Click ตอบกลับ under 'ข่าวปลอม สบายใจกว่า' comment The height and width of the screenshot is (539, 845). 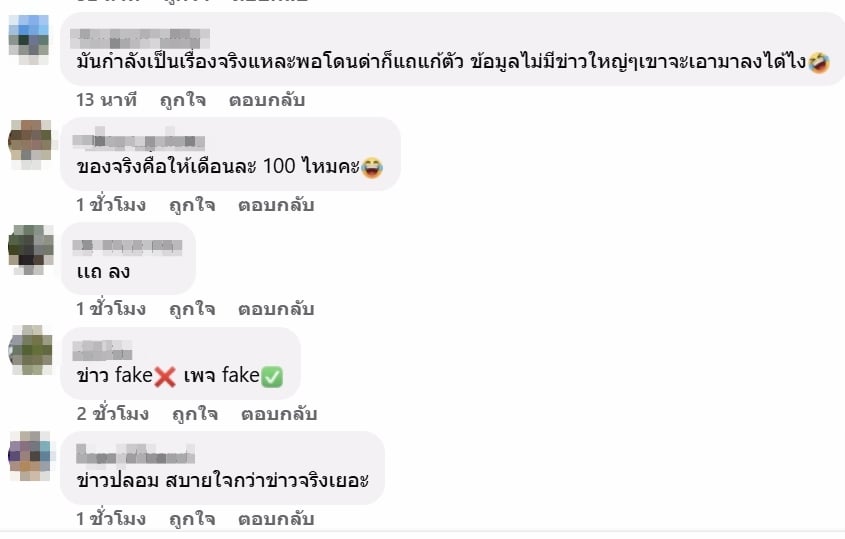(276, 519)
